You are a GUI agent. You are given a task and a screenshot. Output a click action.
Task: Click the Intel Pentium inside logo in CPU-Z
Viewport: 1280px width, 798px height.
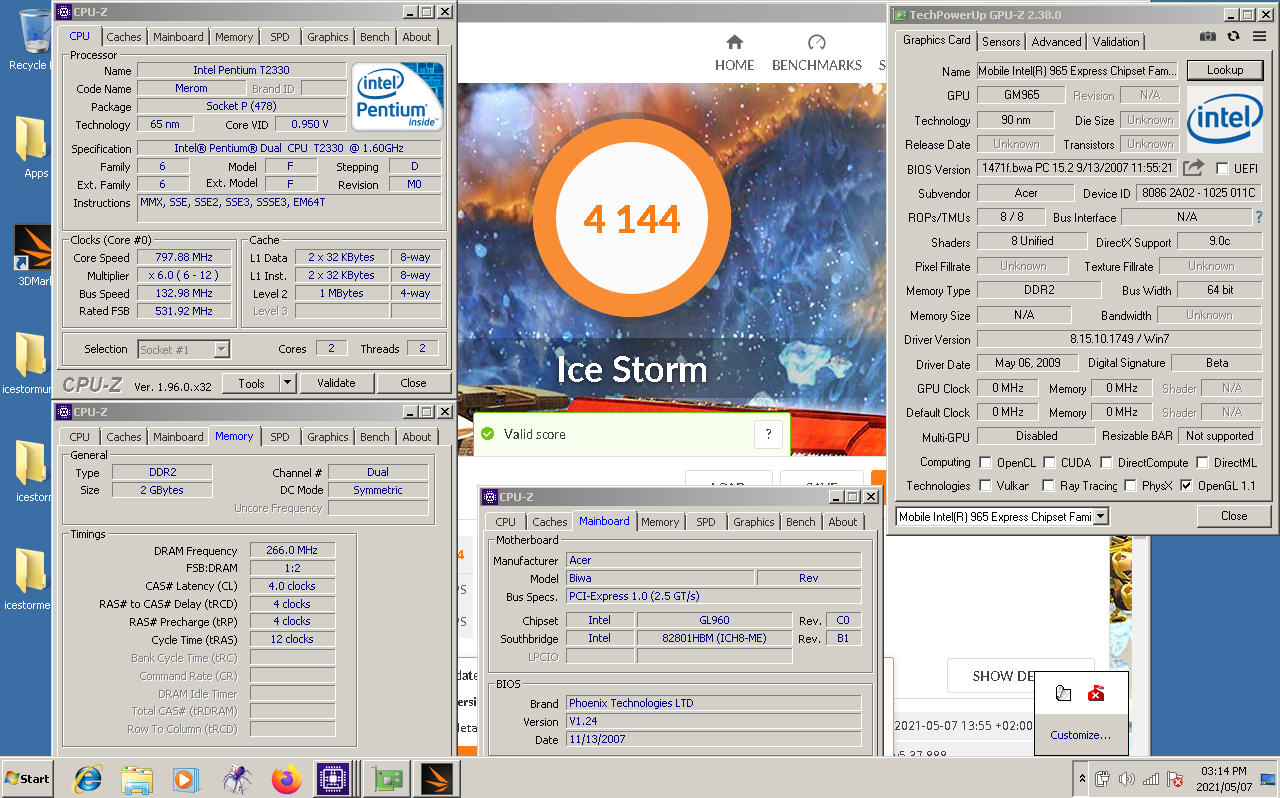point(397,96)
